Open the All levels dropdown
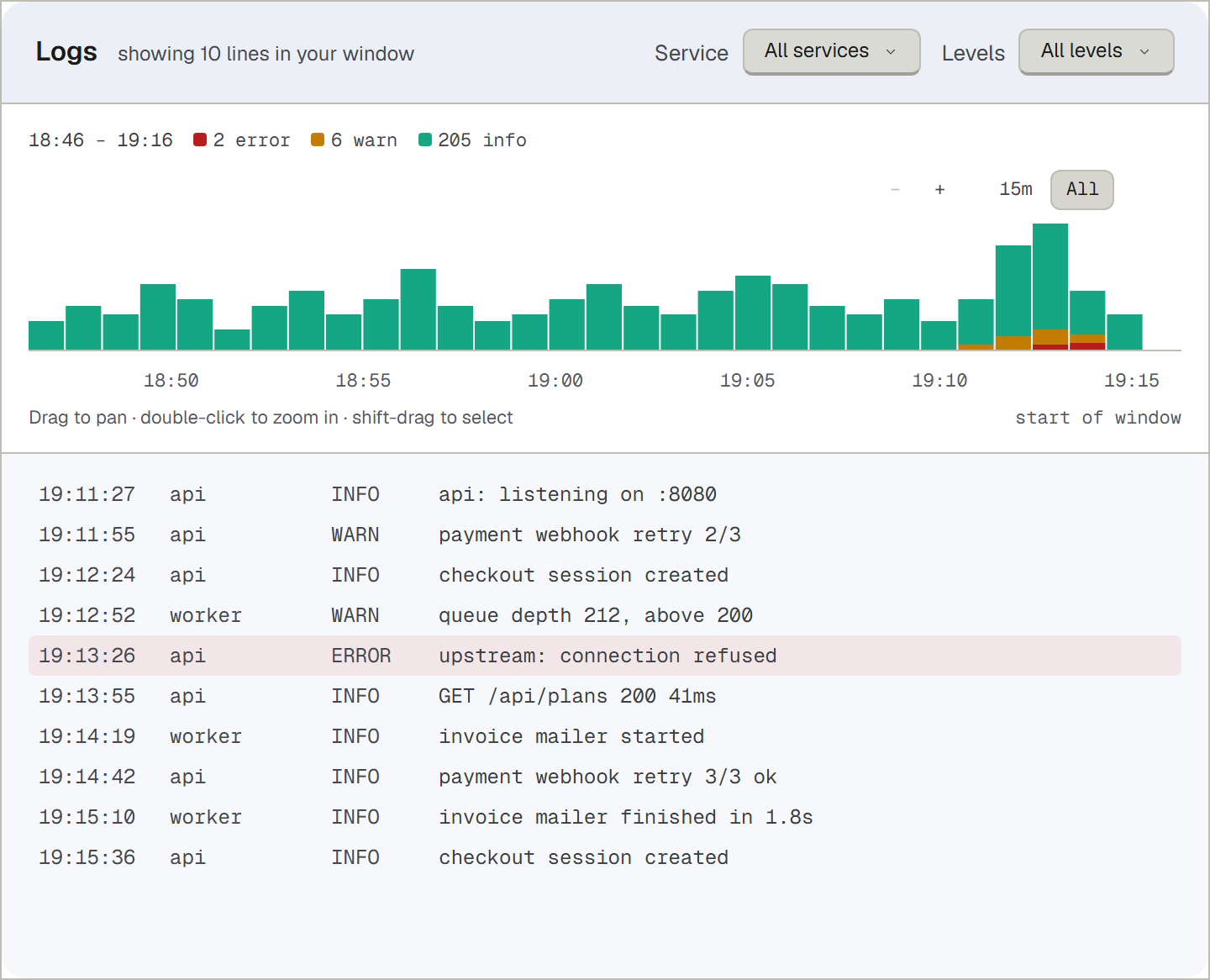Viewport: 1210px width, 980px height. click(x=1096, y=51)
